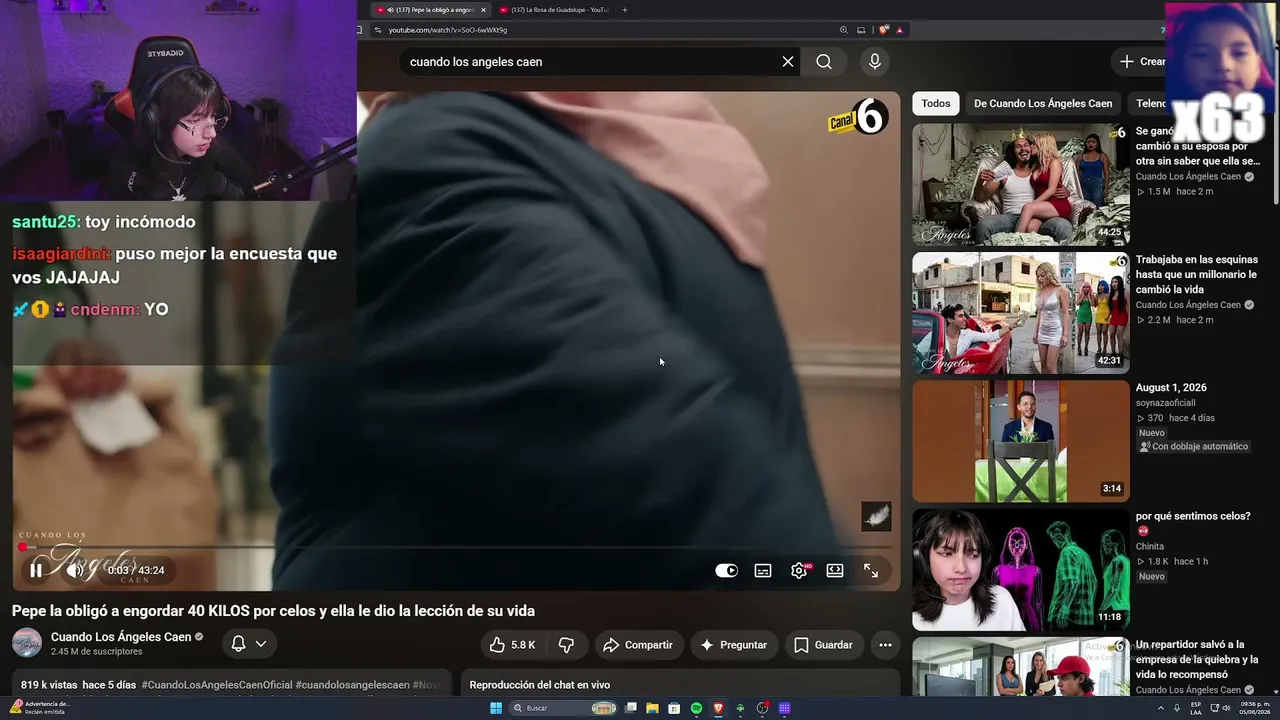Click the Canal 6 logo in the video

pyautogui.click(x=858, y=119)
